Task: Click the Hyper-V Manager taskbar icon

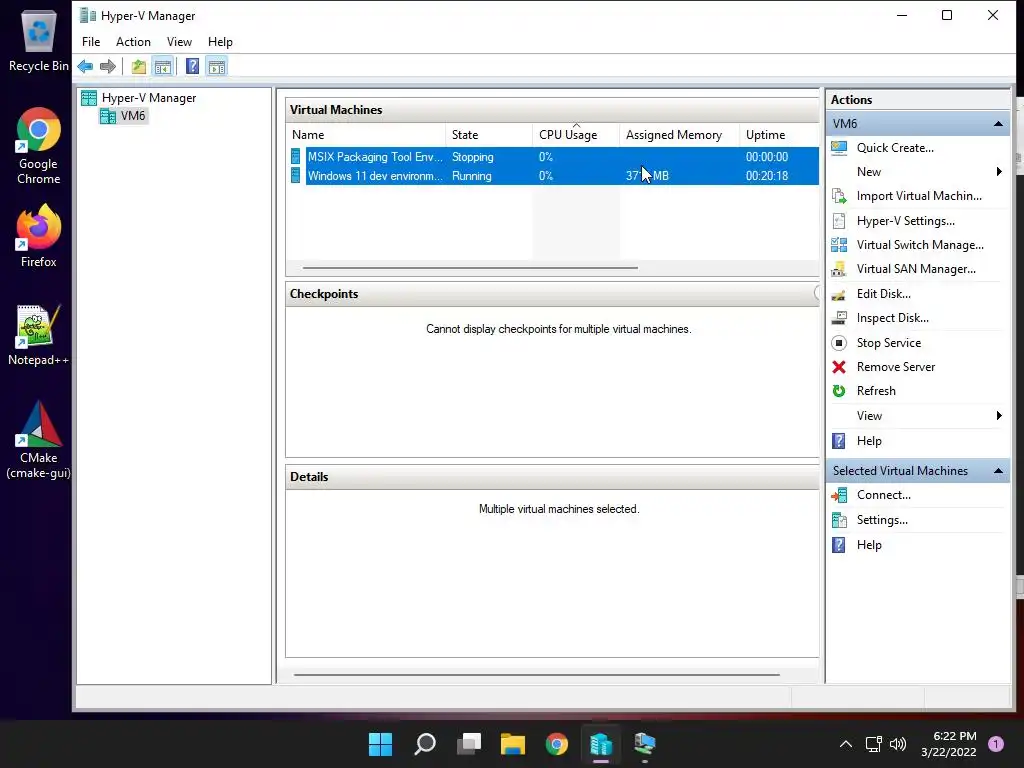Action: tap(601, 744)
